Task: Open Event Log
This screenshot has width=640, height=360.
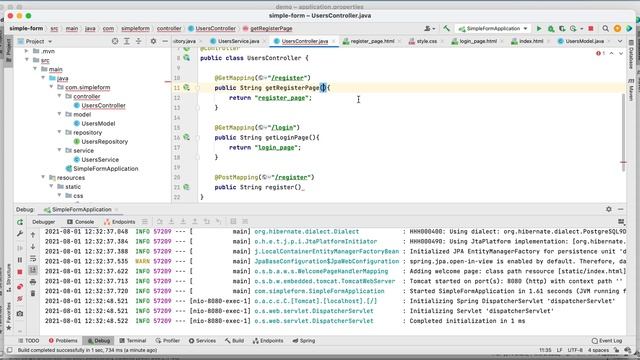Action: [607, 340]
